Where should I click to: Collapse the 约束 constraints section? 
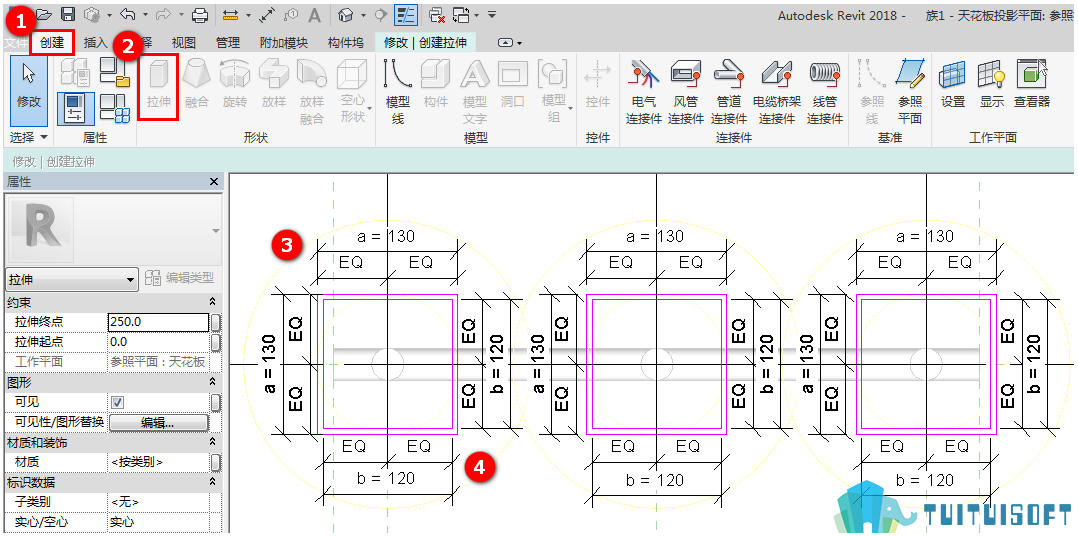[212, 302]
